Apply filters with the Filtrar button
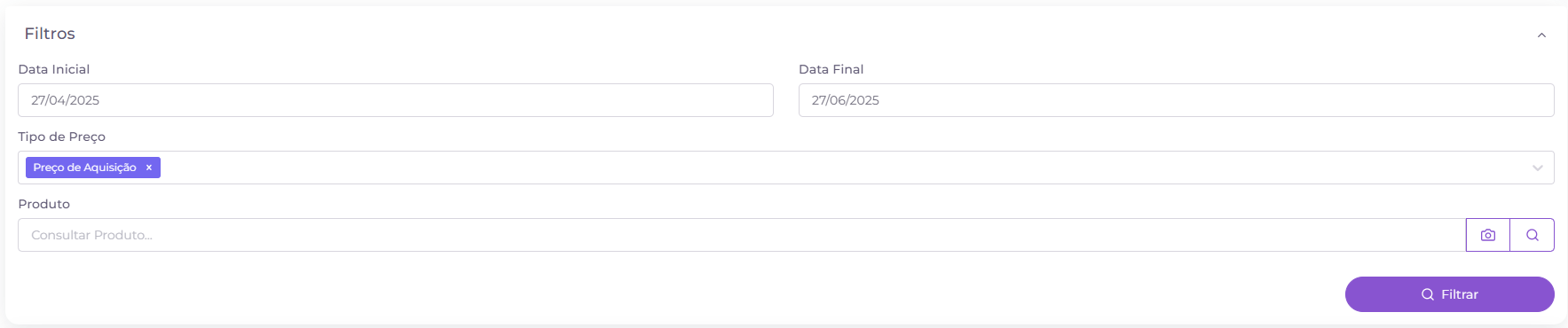Image resolution: width=1568 pixels, height=328 pixels. point(1450,294)
